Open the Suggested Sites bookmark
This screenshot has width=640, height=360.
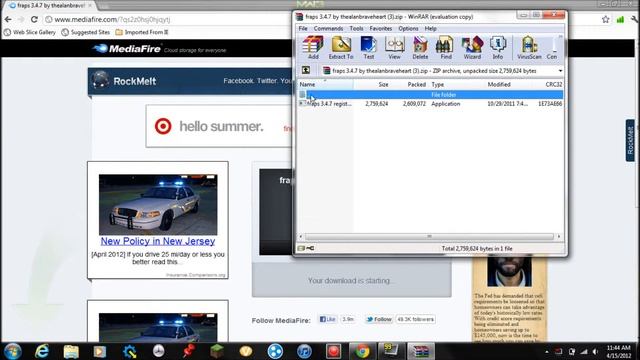click(86, 32)
